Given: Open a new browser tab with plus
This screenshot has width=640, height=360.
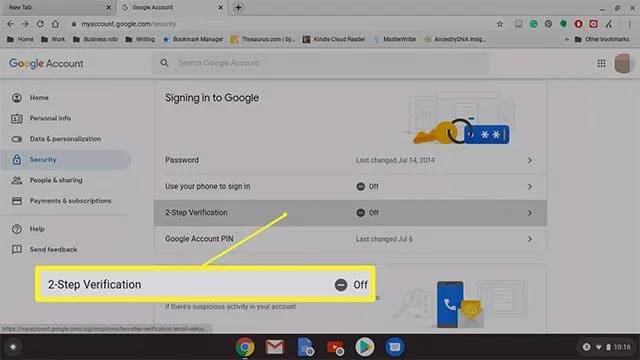Looking at the screenshot, I should (238, 7).
